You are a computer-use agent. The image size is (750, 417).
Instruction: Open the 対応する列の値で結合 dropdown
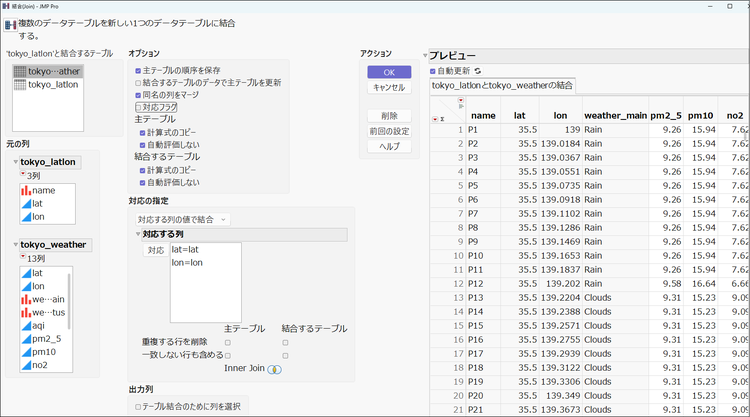[x=182, y=219]
